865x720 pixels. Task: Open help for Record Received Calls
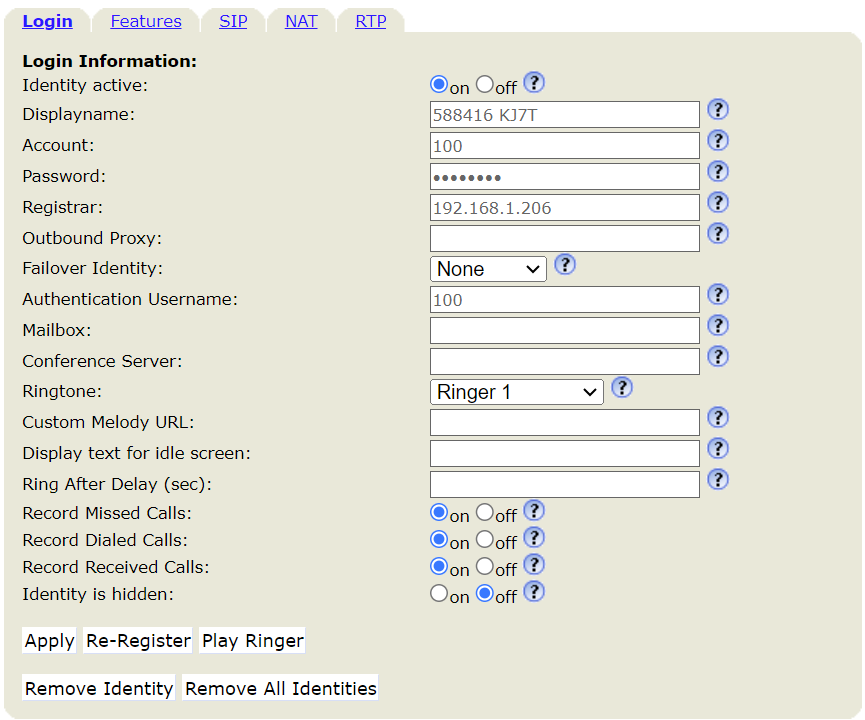(533, 564)
